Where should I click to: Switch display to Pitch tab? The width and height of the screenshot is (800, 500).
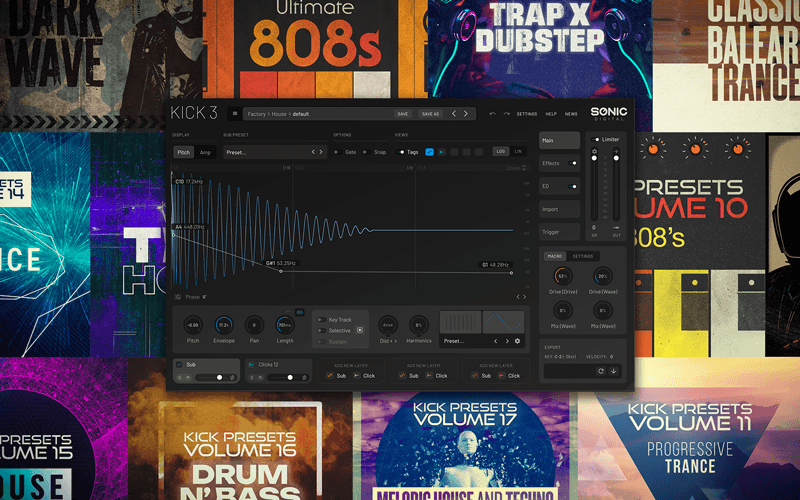click(x=184, y=152)
